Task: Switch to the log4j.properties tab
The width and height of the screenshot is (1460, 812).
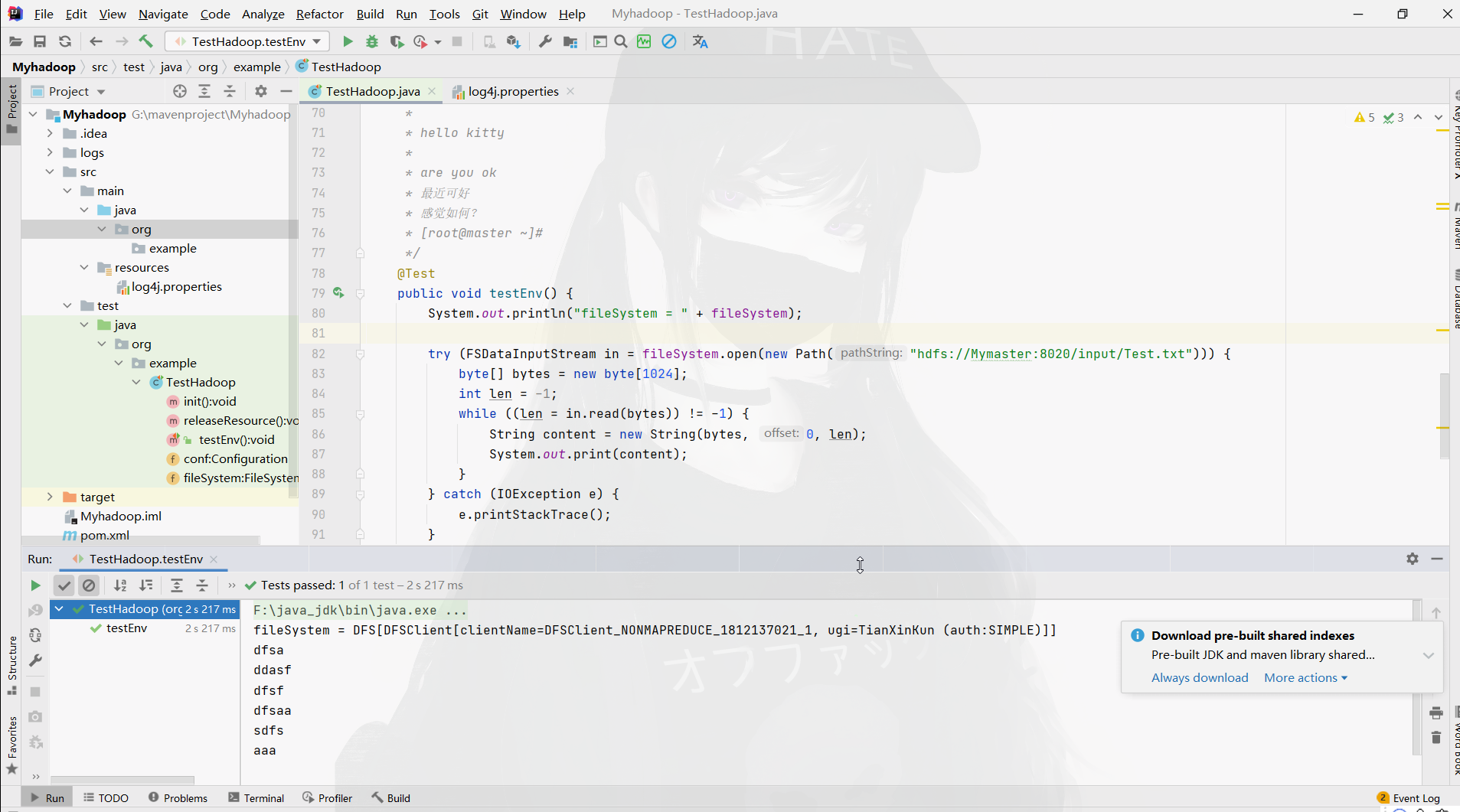Action: tap(511, 91)
